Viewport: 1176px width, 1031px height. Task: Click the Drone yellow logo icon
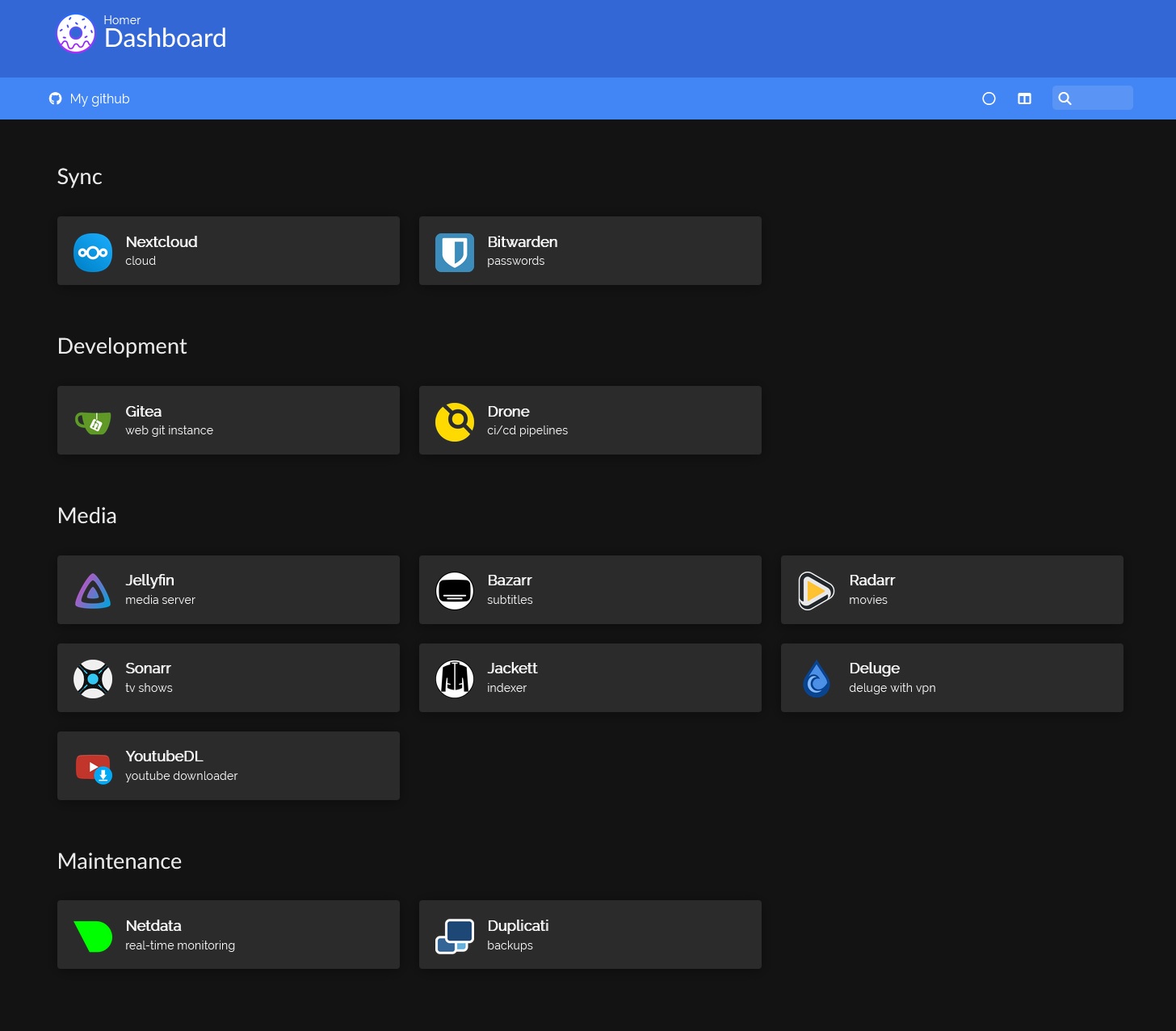tap(455, 422)
